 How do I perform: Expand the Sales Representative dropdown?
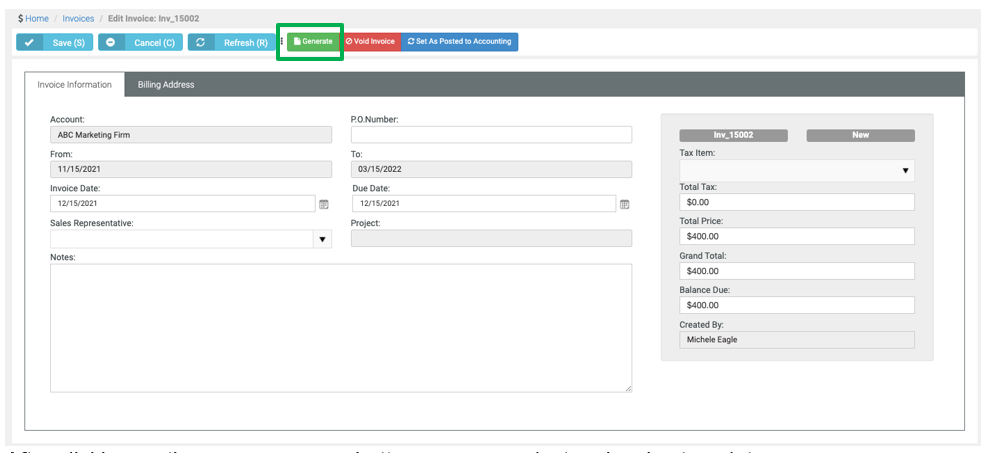coord(322,239)
